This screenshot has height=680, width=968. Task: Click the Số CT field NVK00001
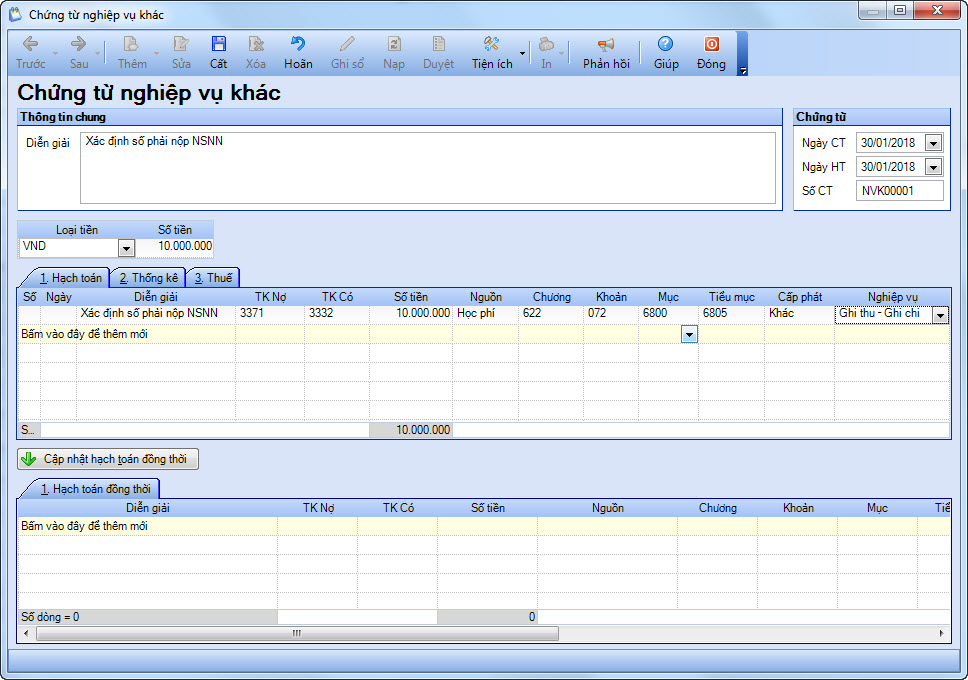(x=899, y=191)
